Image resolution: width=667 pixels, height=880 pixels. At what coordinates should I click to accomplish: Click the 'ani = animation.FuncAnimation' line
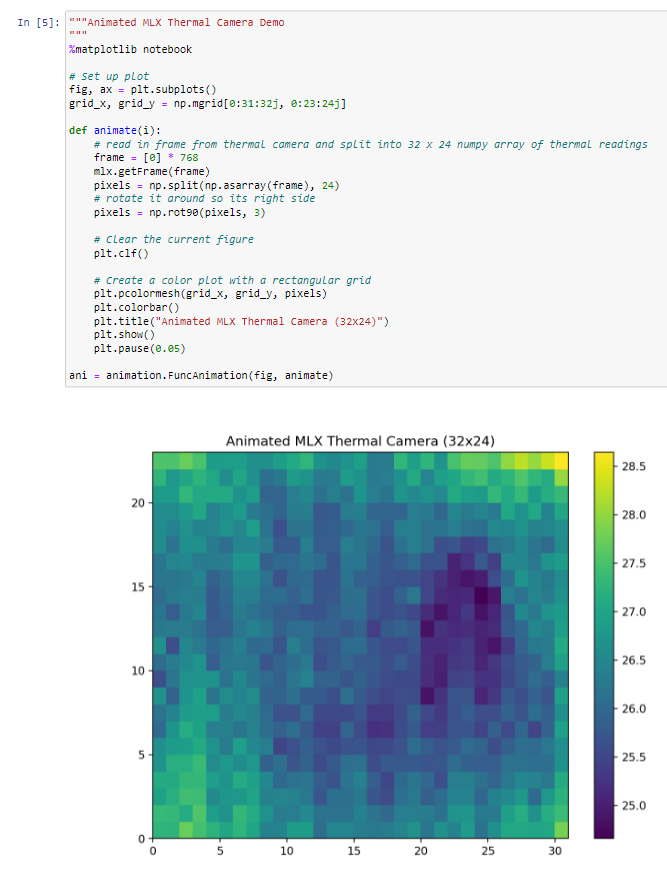201,375
